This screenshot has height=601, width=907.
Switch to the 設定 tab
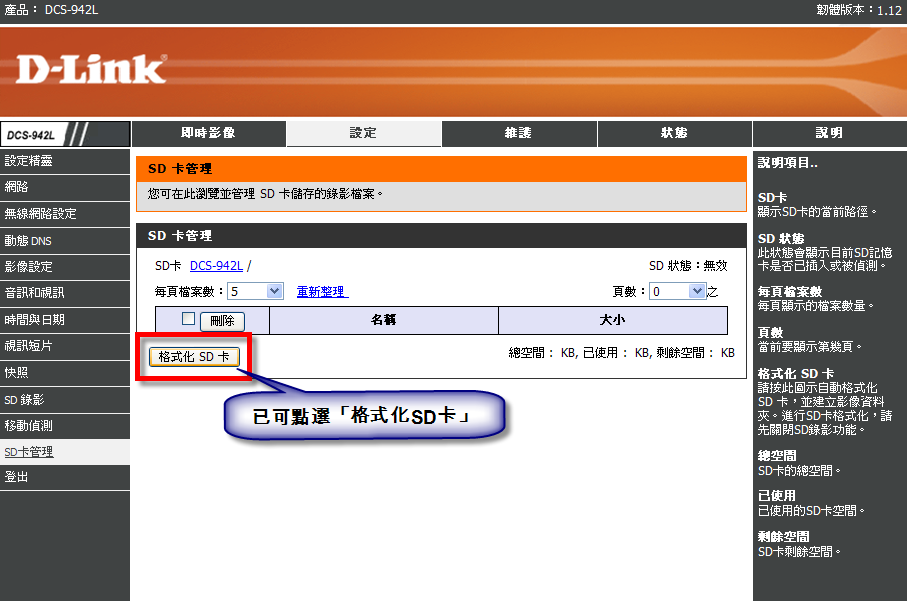(364, 134)
